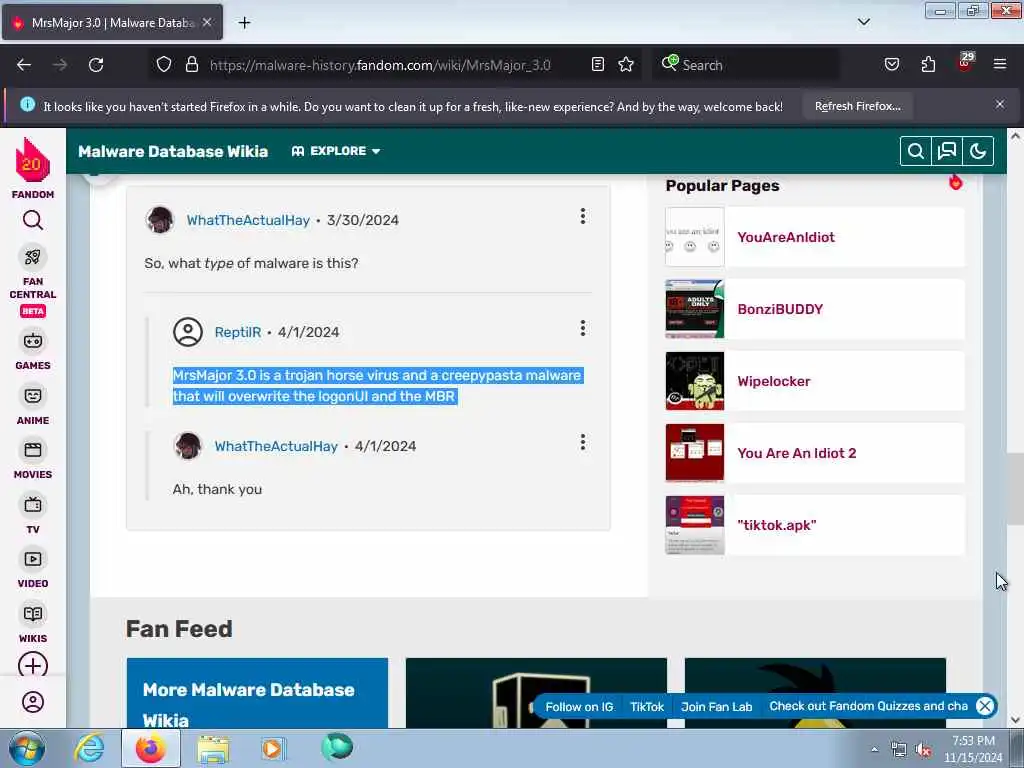Screen dimensions: 1024x768
Task: Select the MrsMajor 3.0 browser tab
Action: click(x=112, y=23)
